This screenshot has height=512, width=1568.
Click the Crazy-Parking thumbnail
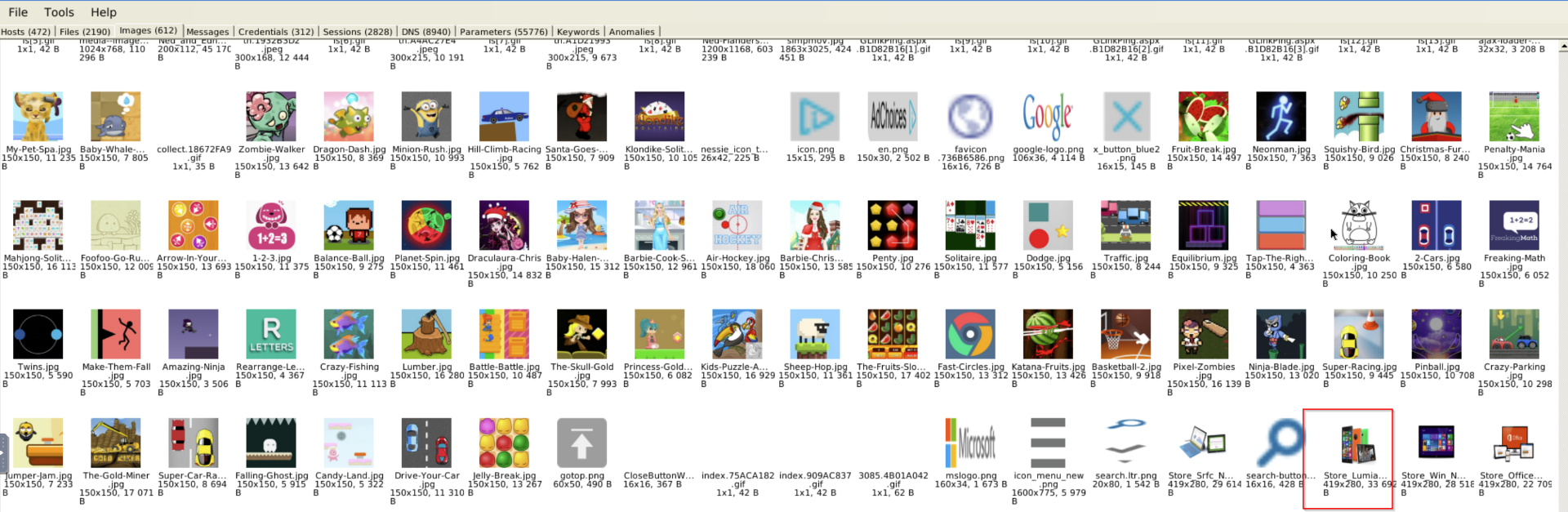1514,334
